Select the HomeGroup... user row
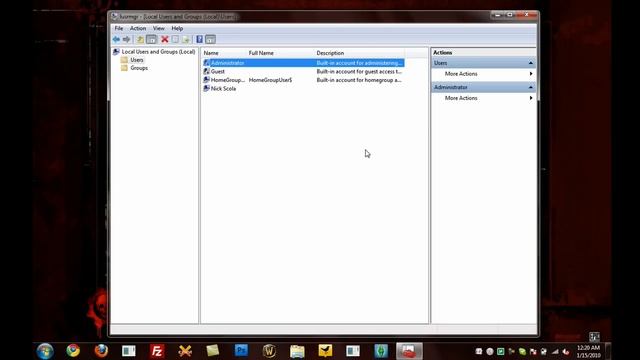640x360 pixels. (x=303, y=80)
